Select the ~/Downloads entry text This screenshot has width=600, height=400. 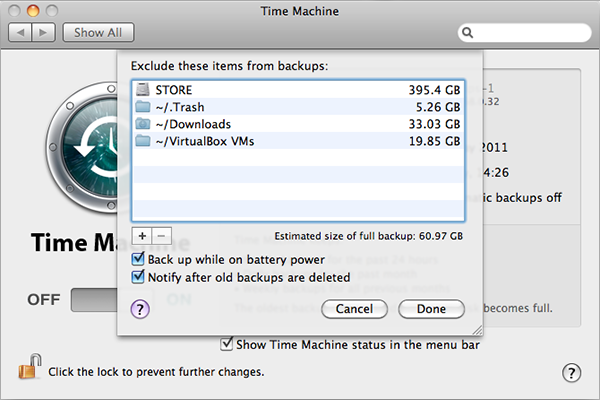(193, 124)
